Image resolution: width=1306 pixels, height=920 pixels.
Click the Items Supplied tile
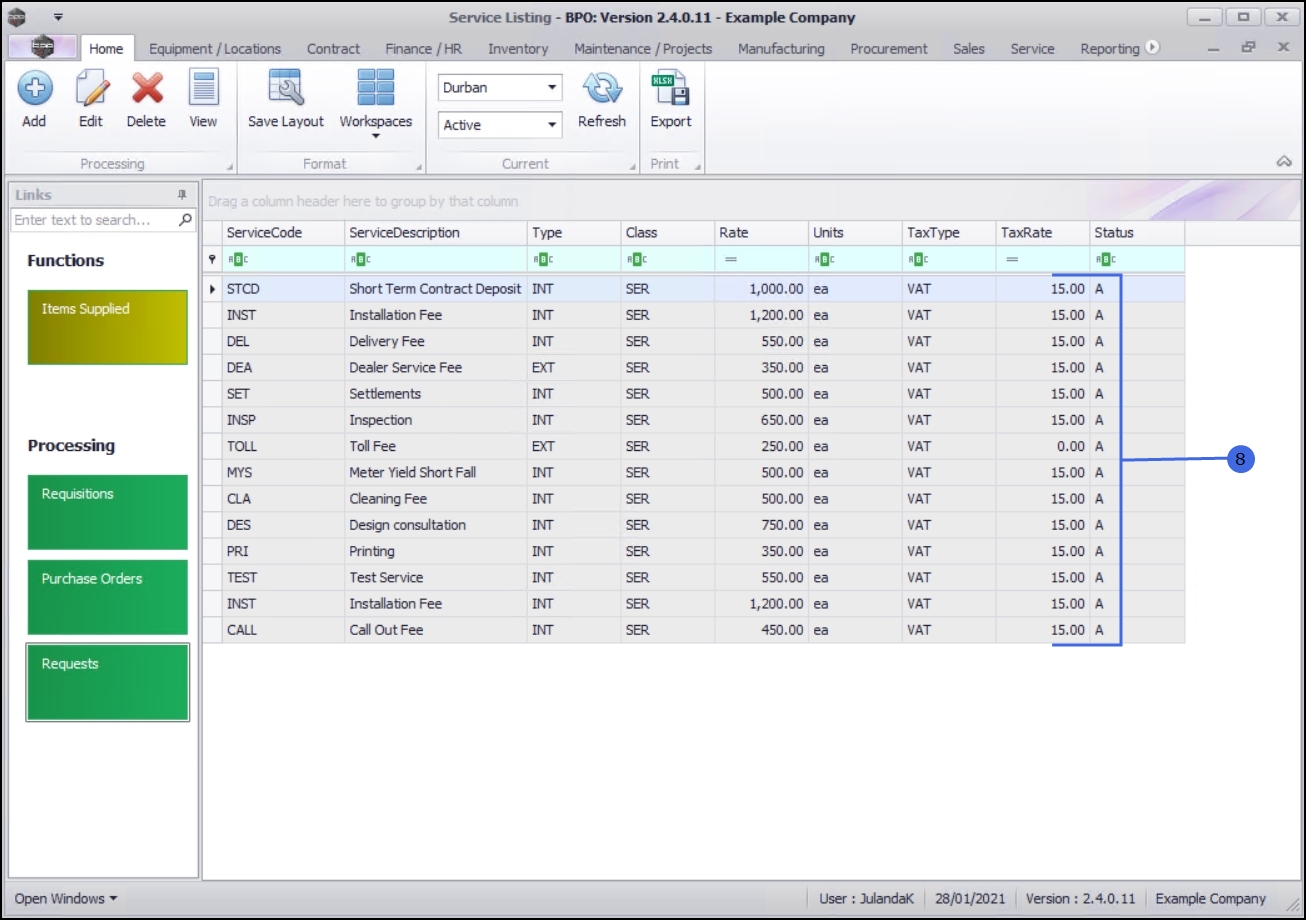pyautogui.click(x=107, y=327)
